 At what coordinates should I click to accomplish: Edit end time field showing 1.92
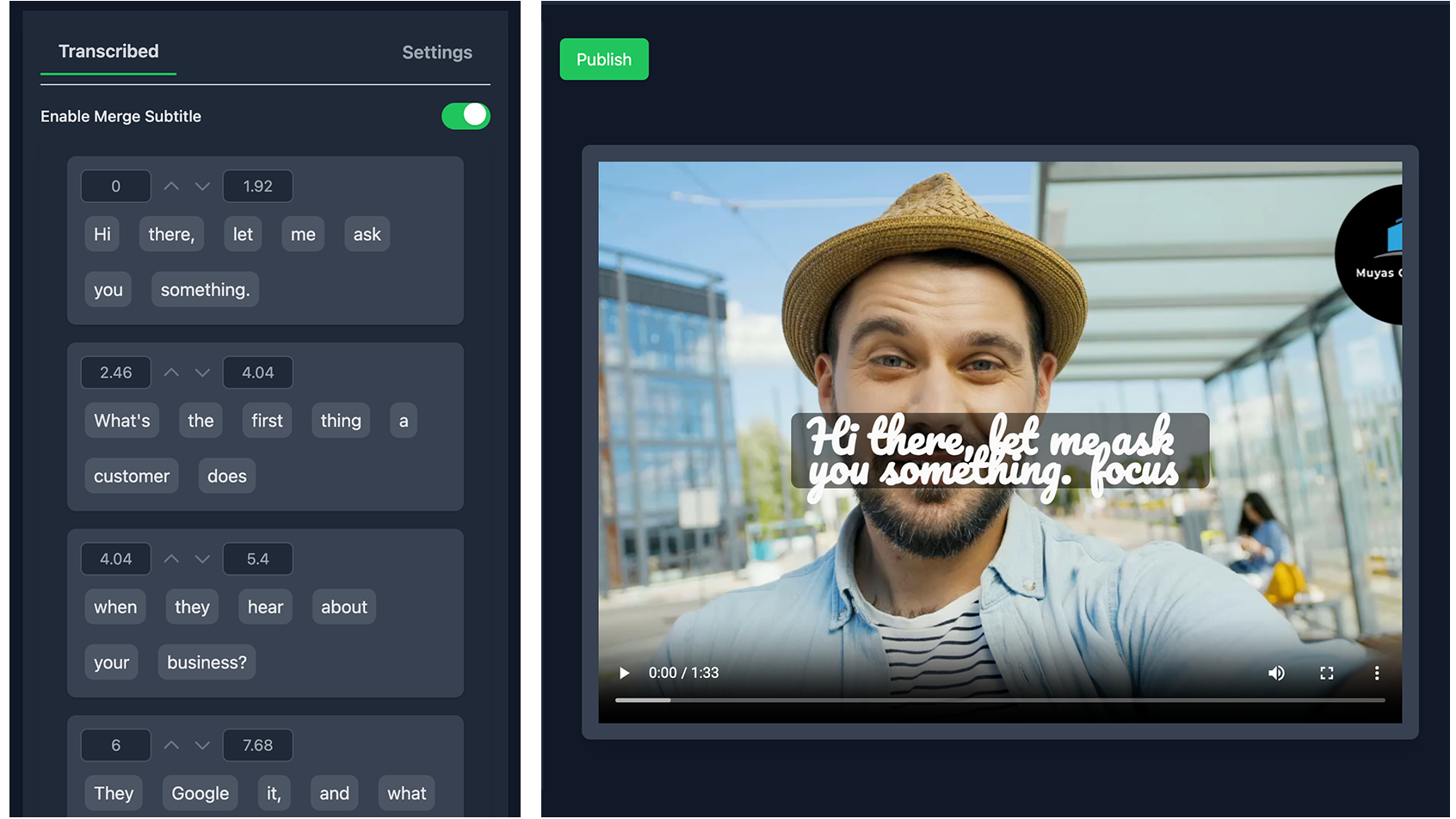click(x=258, y=186)
